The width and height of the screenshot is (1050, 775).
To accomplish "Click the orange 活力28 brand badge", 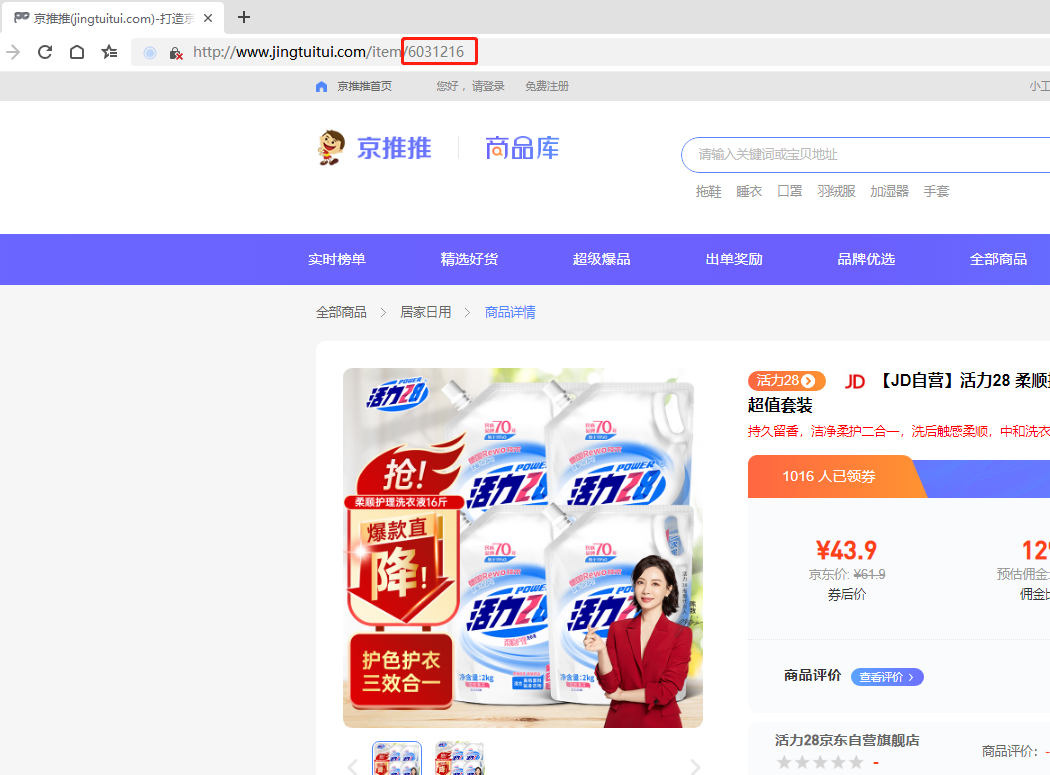I will [x=787, y=381].
